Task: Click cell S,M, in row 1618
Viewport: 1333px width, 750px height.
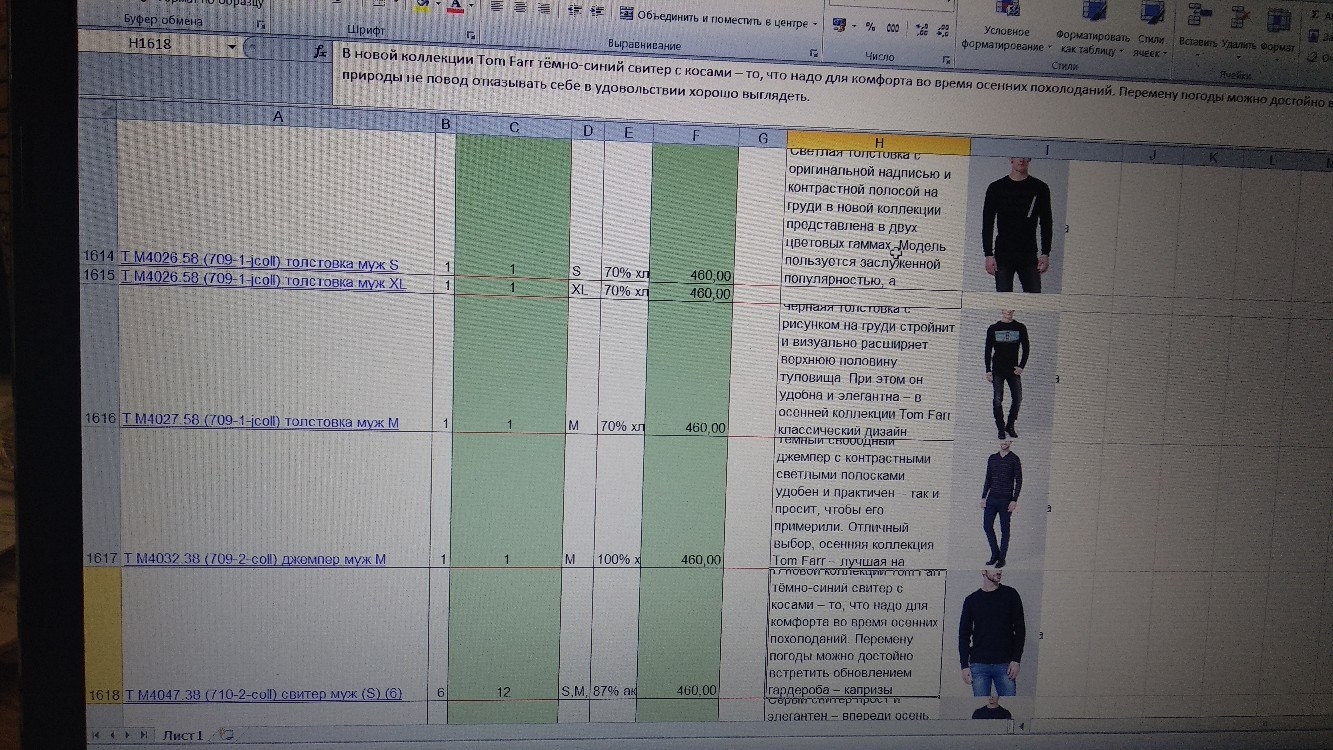Action: (574, 634)
